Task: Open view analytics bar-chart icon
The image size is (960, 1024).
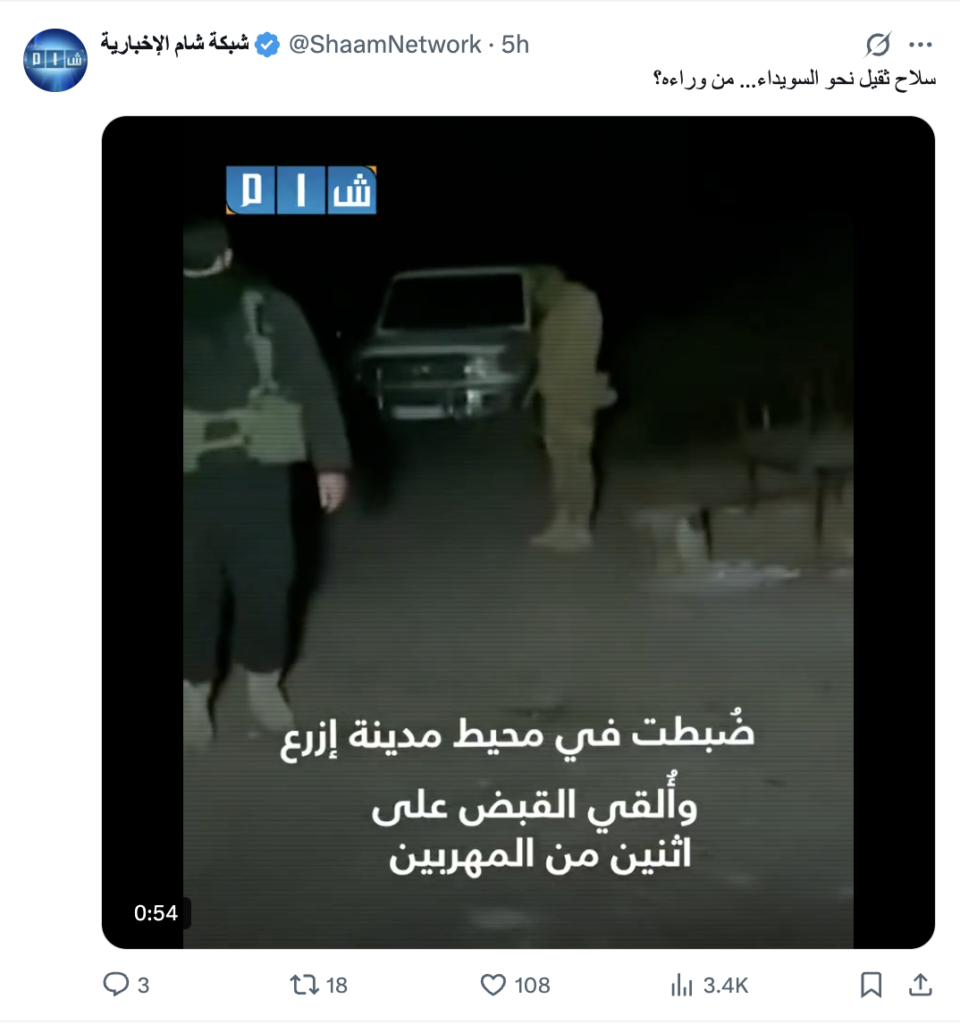Action: (681, 984)
